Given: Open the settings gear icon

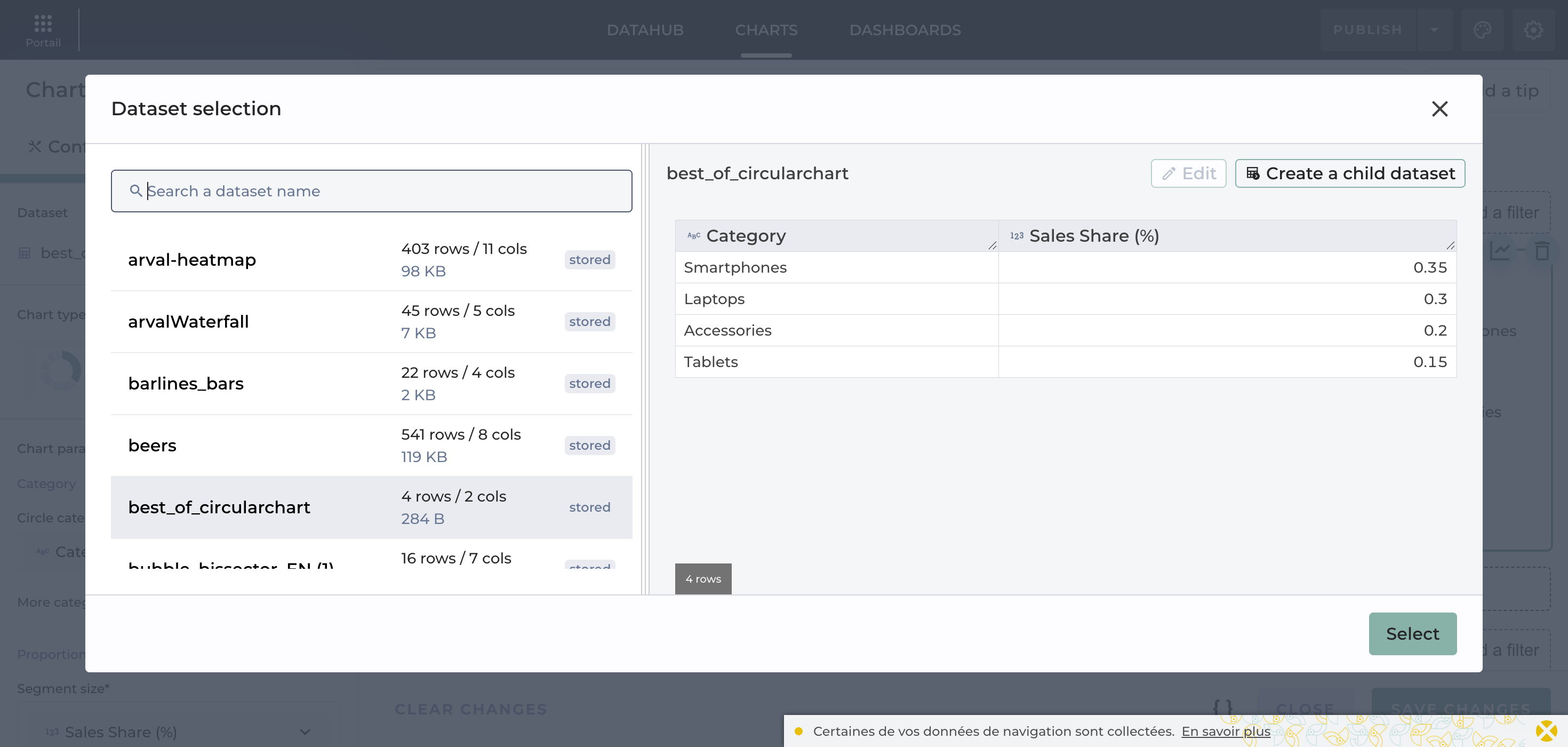Looking at the screenshot, I should 1533,30.
